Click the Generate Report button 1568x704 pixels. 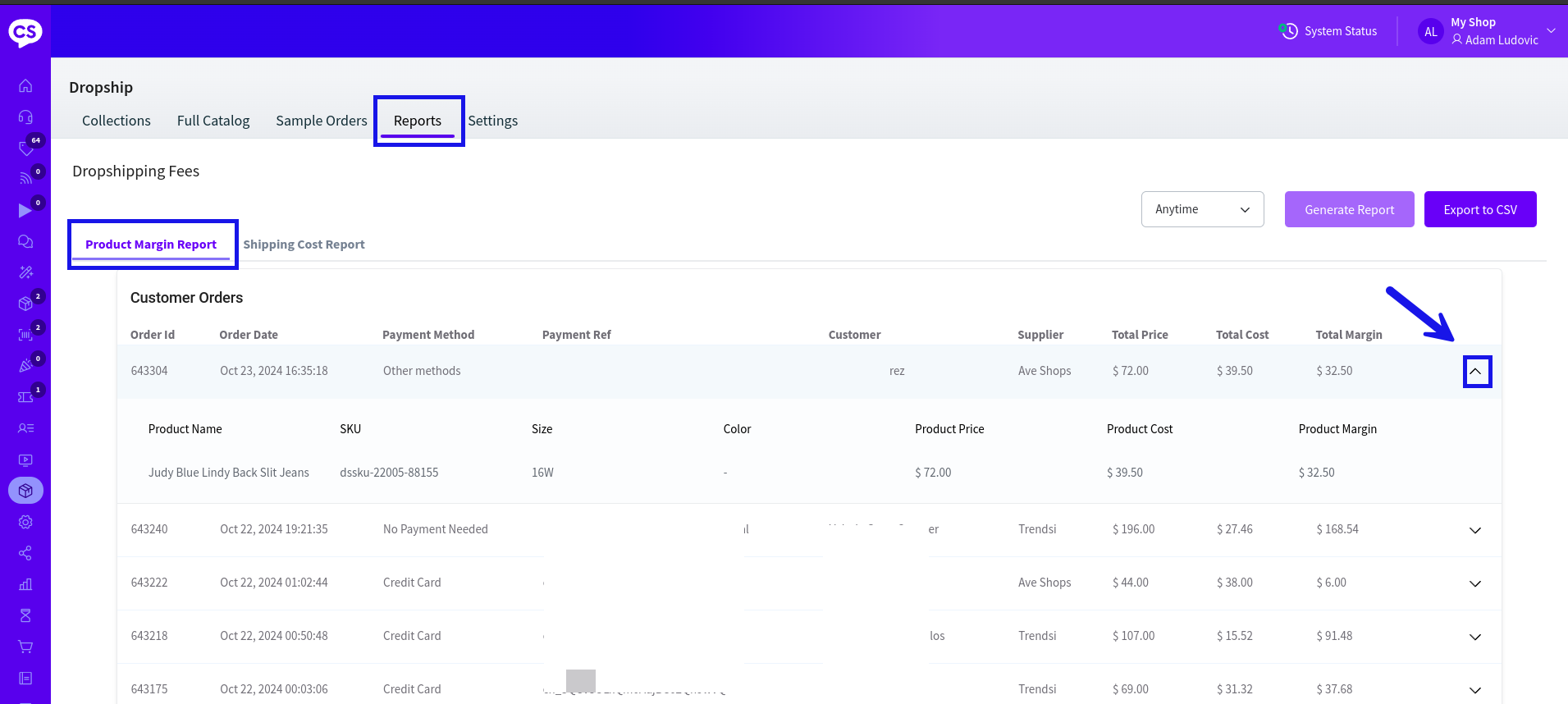[x=1349, y=209]
